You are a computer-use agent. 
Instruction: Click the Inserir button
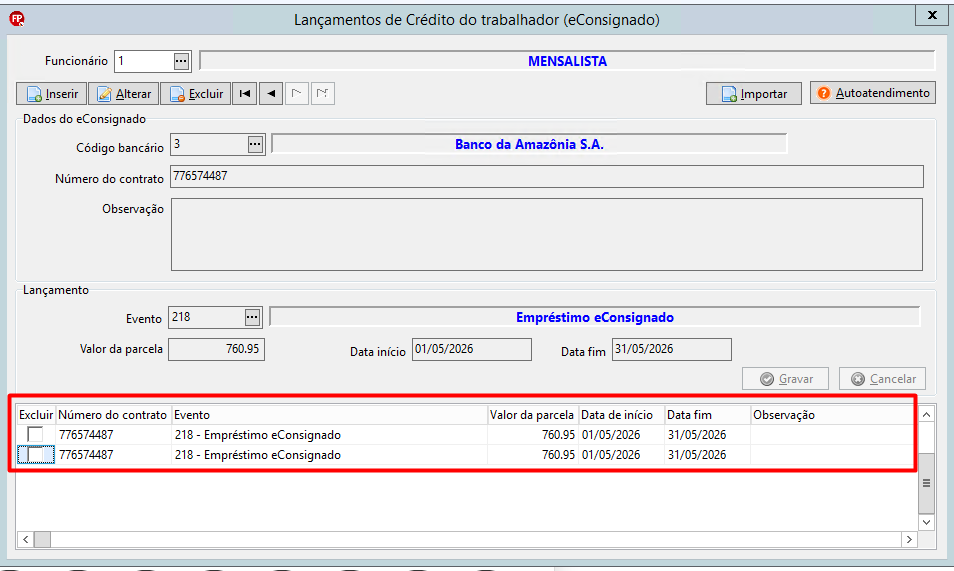[52, 94]
